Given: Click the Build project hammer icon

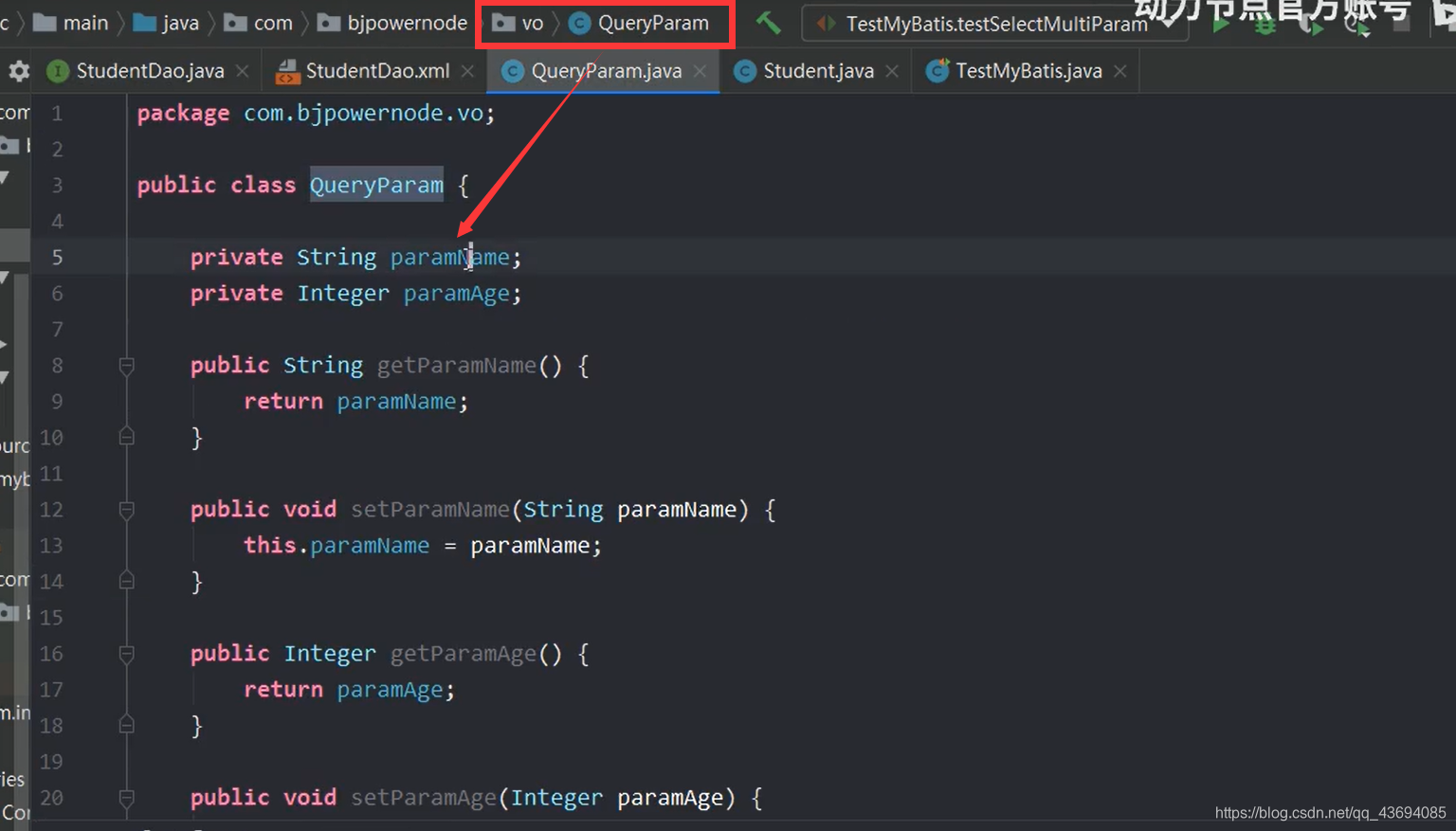Looking at the screenshot, I should [x=768, y=23].
